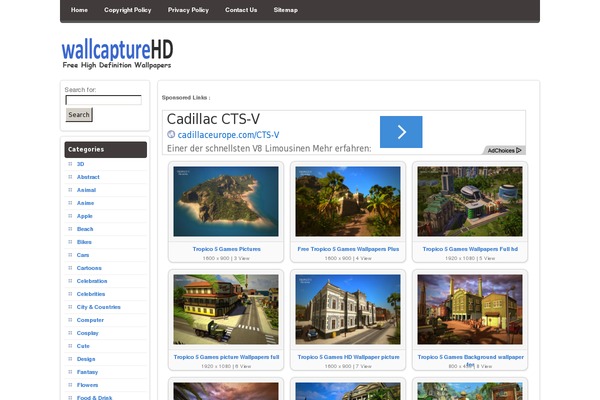600x400 pixels.
Task: Click Tropico 5 Games Pictures title
Action: coord(227,249)
